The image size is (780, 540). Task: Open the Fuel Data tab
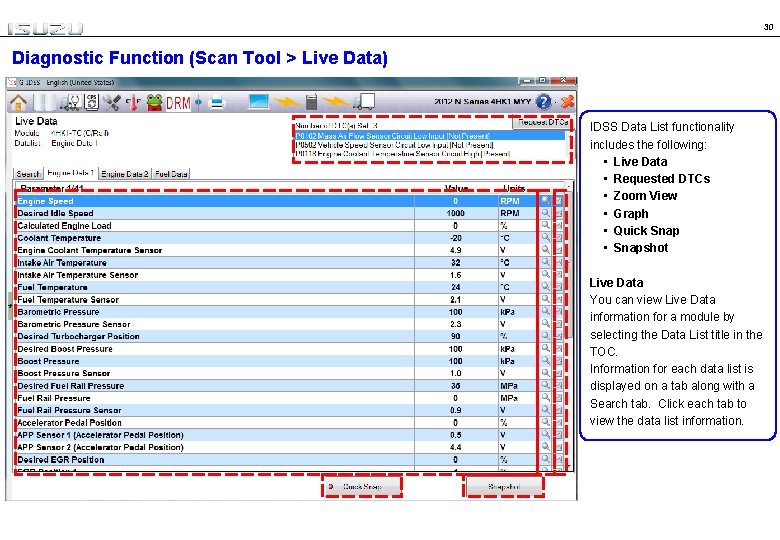[x=171, y=174]
